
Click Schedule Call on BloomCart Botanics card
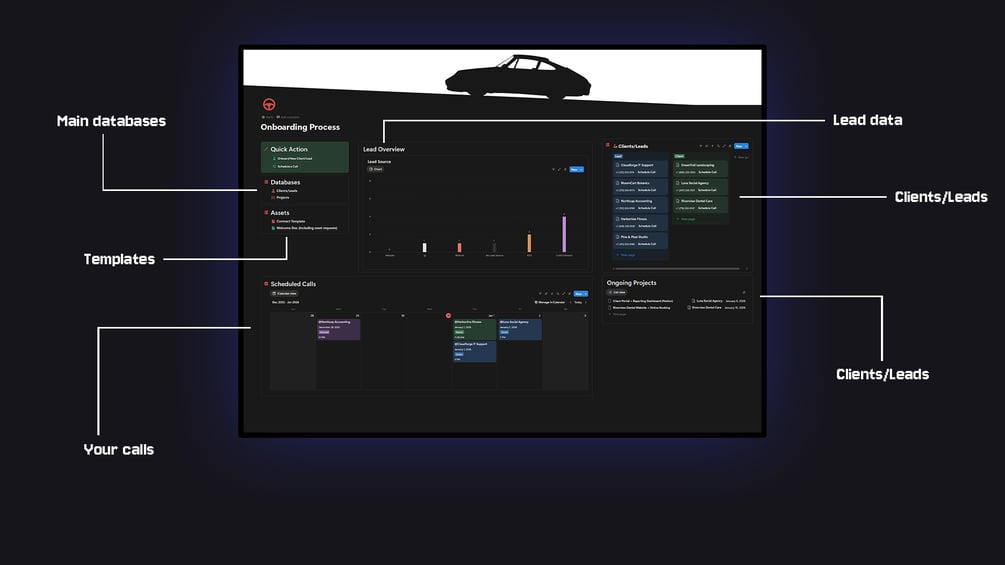coord(647,190)
